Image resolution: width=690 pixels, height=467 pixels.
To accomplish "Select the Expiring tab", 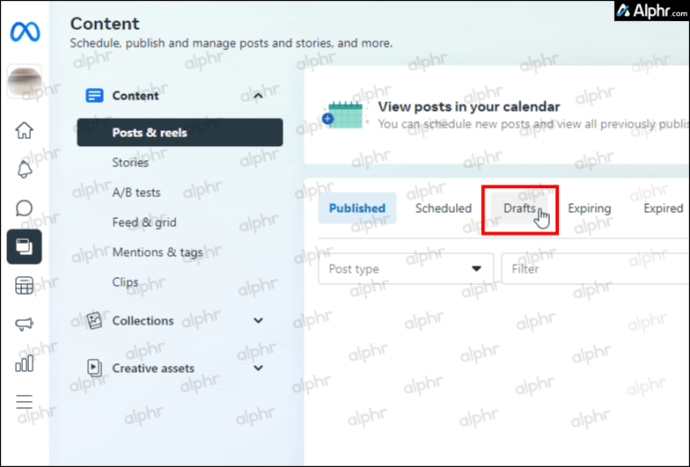I will (x=589, y=208).
